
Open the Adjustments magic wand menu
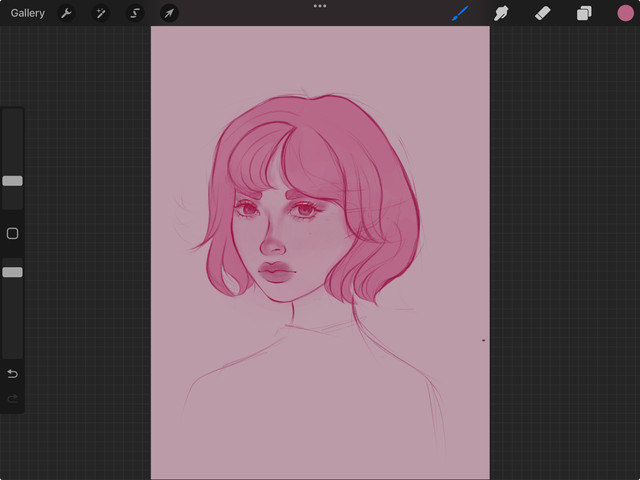point(100,13)
